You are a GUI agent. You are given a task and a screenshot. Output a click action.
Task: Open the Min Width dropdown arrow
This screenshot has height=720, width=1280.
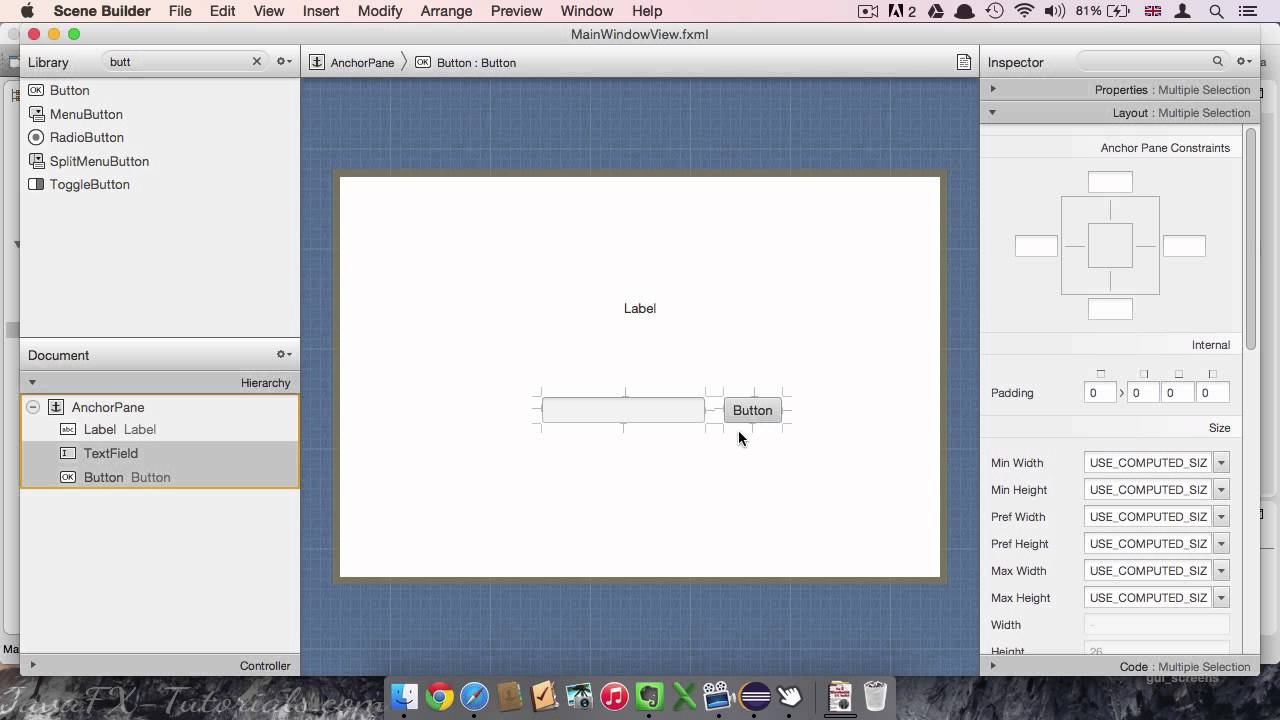[x=1221, y=463]
